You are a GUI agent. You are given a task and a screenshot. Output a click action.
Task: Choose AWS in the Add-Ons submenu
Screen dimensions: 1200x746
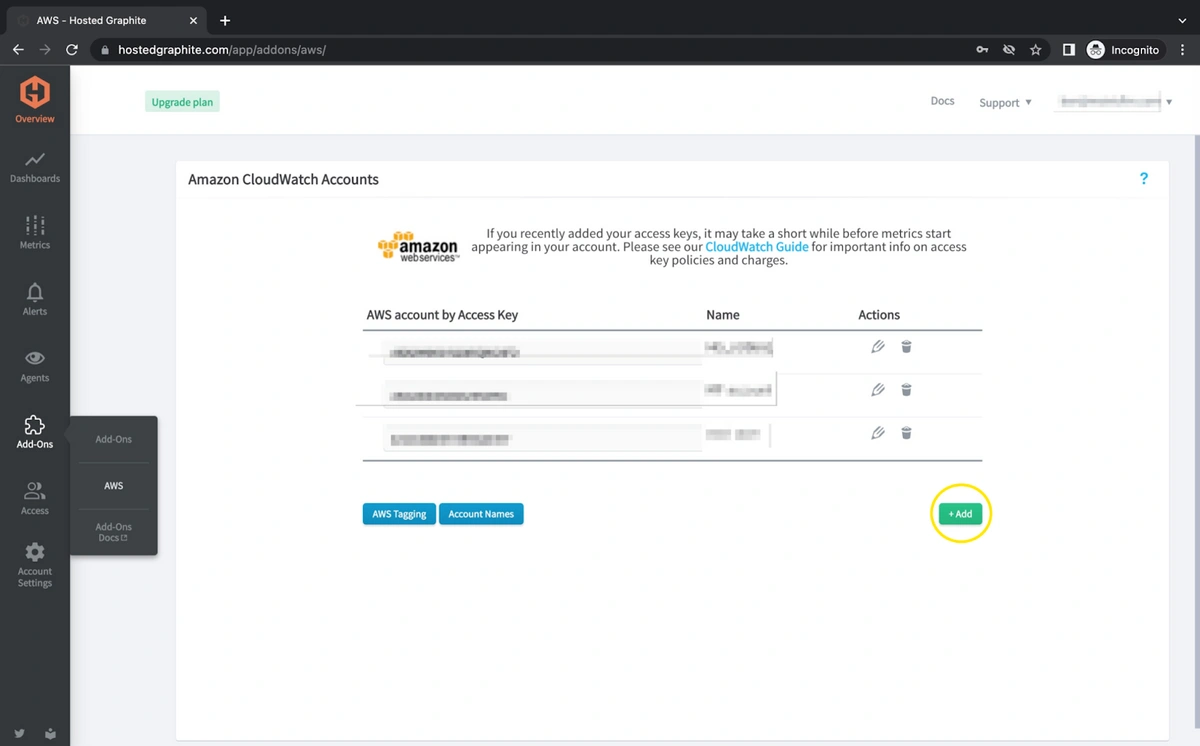coord(114,486)
